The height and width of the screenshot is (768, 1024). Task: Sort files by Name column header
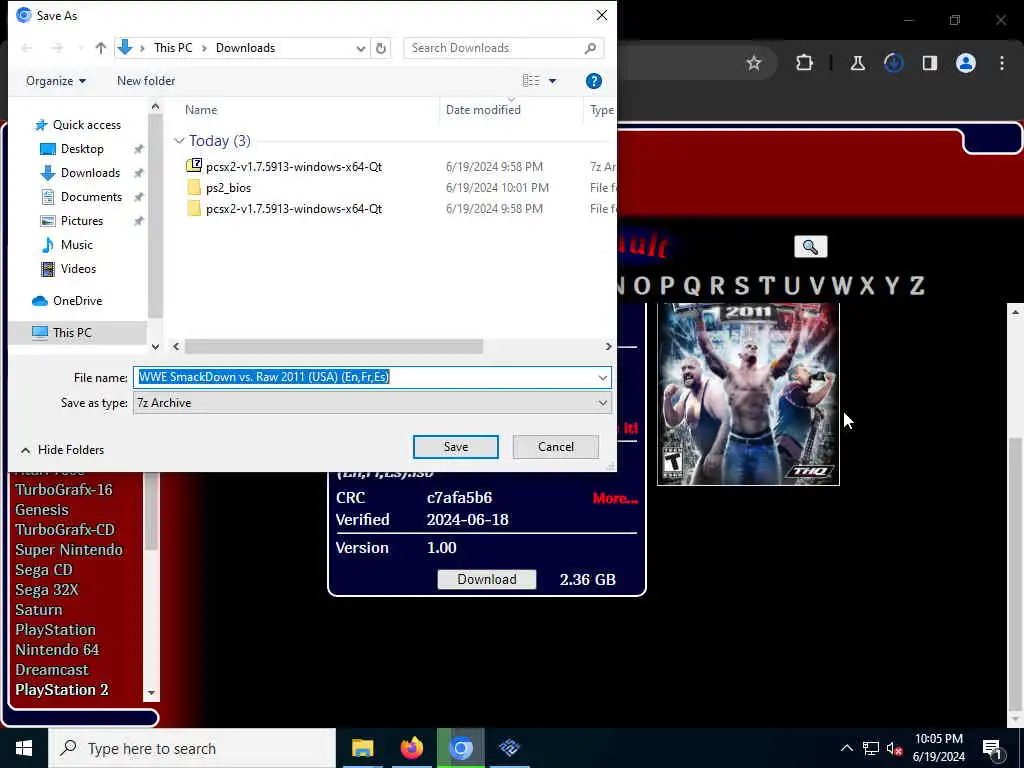tap(201, 110)
